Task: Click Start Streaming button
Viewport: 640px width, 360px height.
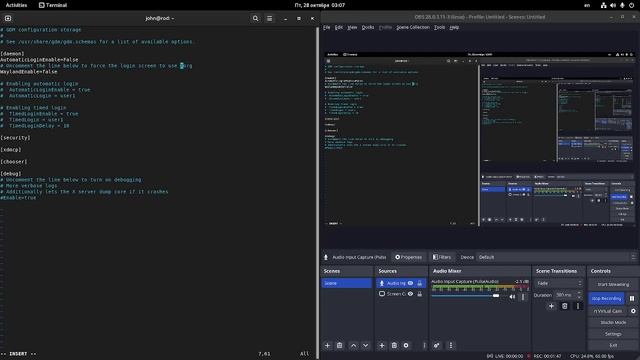Action: point(613,284)
